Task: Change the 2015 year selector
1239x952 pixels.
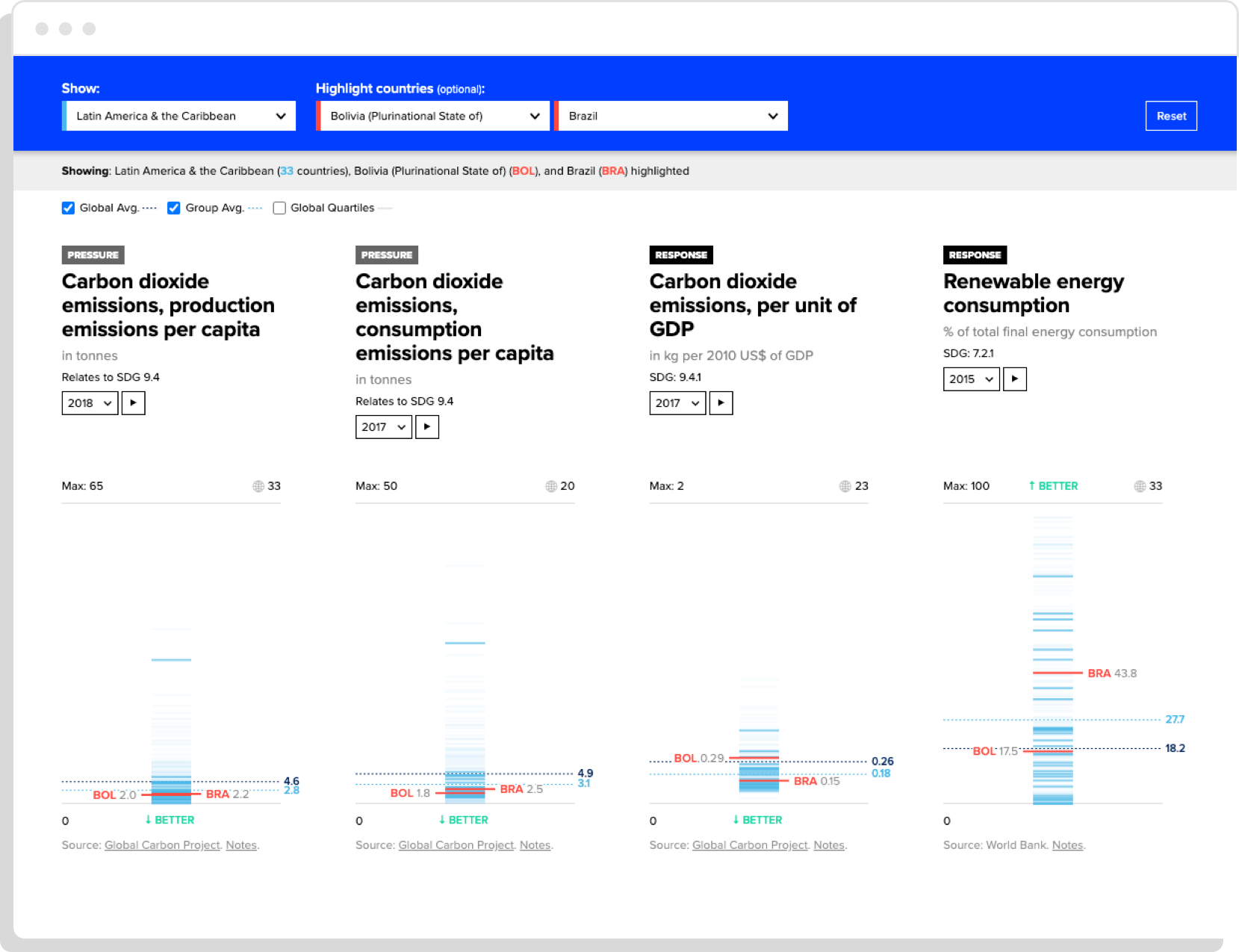Action: point(971,379)
